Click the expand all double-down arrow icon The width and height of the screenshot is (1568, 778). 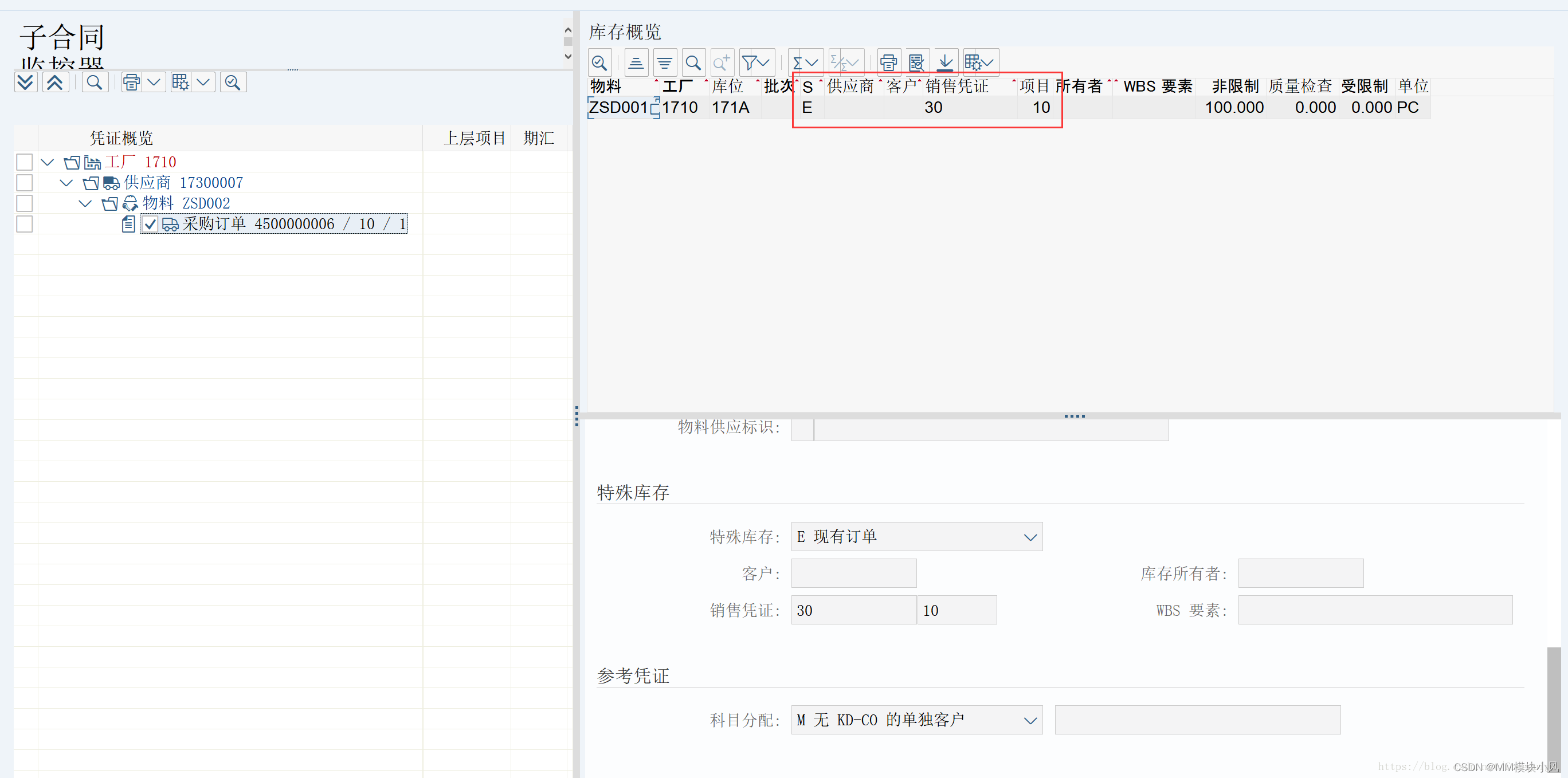[x=26, y=82]
